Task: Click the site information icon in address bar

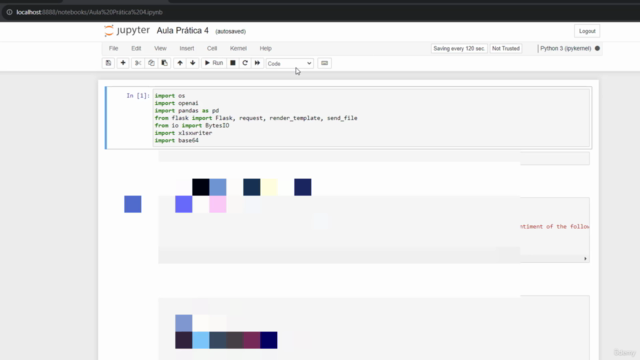Action: 9,12
